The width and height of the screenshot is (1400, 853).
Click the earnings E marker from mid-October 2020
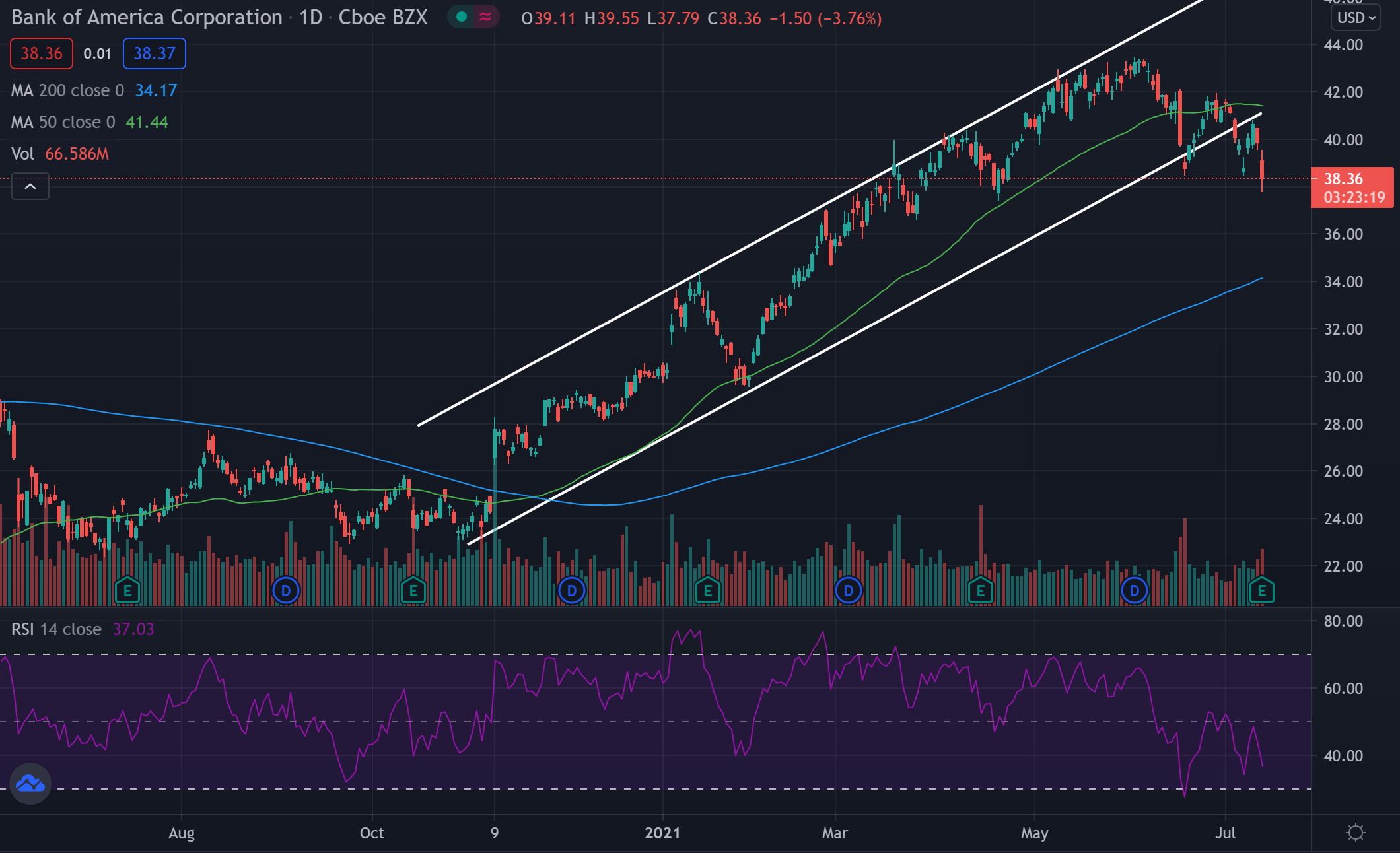[413, 590]
